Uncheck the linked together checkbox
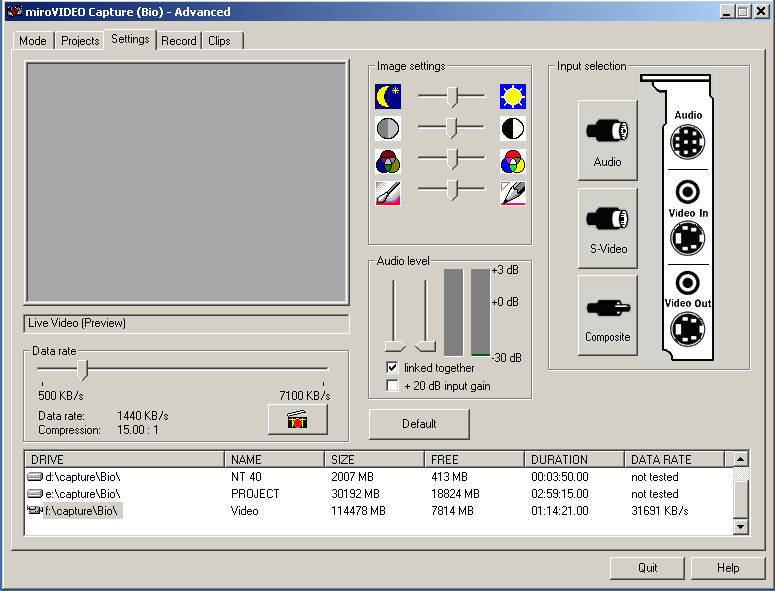The width and height of the screenshot is (775, 591). (393, 368)
